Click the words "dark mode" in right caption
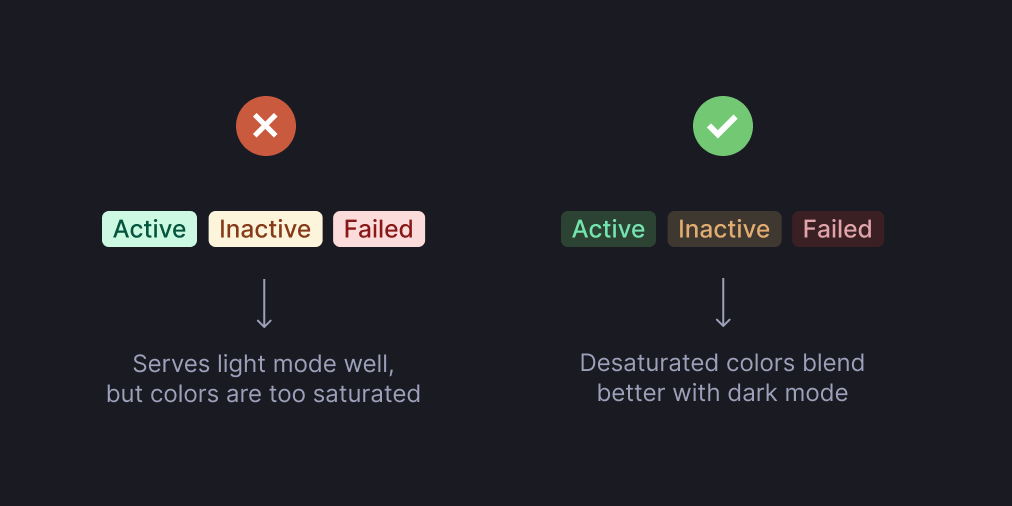 (x=796, y=394)
